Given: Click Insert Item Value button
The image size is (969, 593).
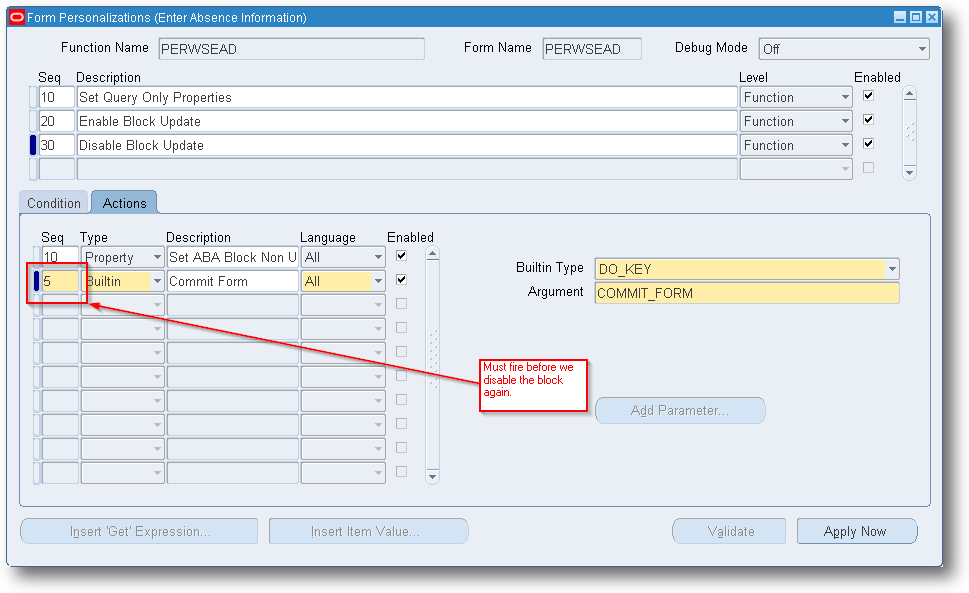Looking at the screenshot, I should tap(368, 531).
